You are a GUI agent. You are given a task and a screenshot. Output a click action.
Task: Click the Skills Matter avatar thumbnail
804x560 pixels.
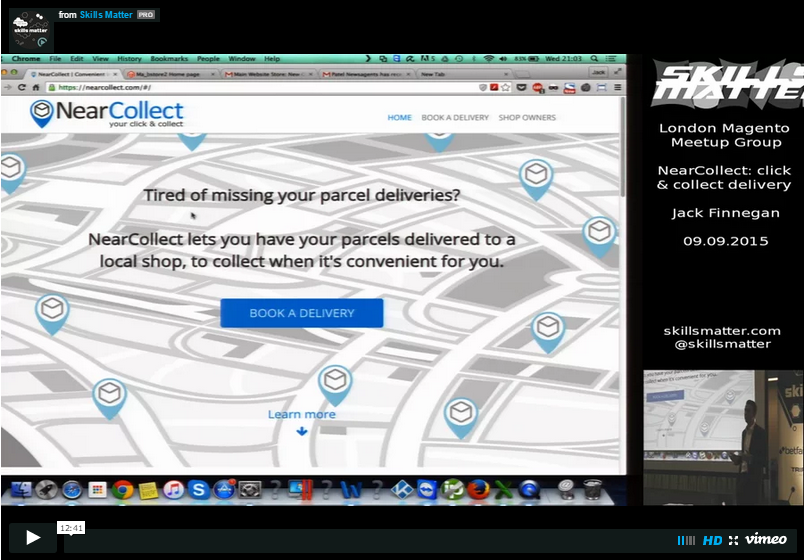[x=31, y=30]
